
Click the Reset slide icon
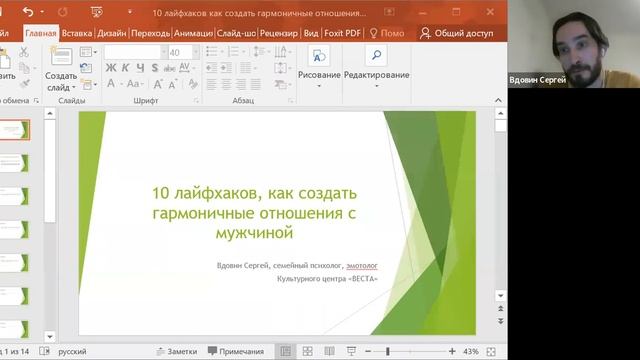pyautogui.click(x=86, y=68)
